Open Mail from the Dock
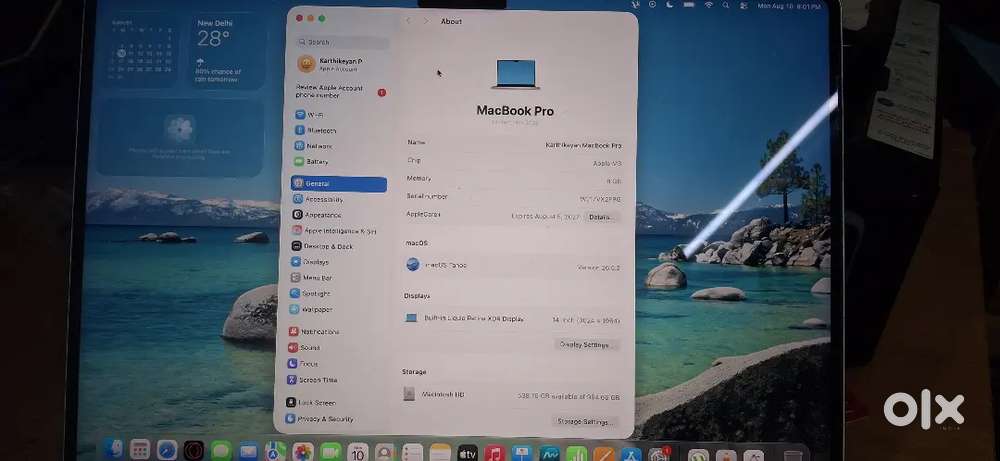 coord(248,451)
